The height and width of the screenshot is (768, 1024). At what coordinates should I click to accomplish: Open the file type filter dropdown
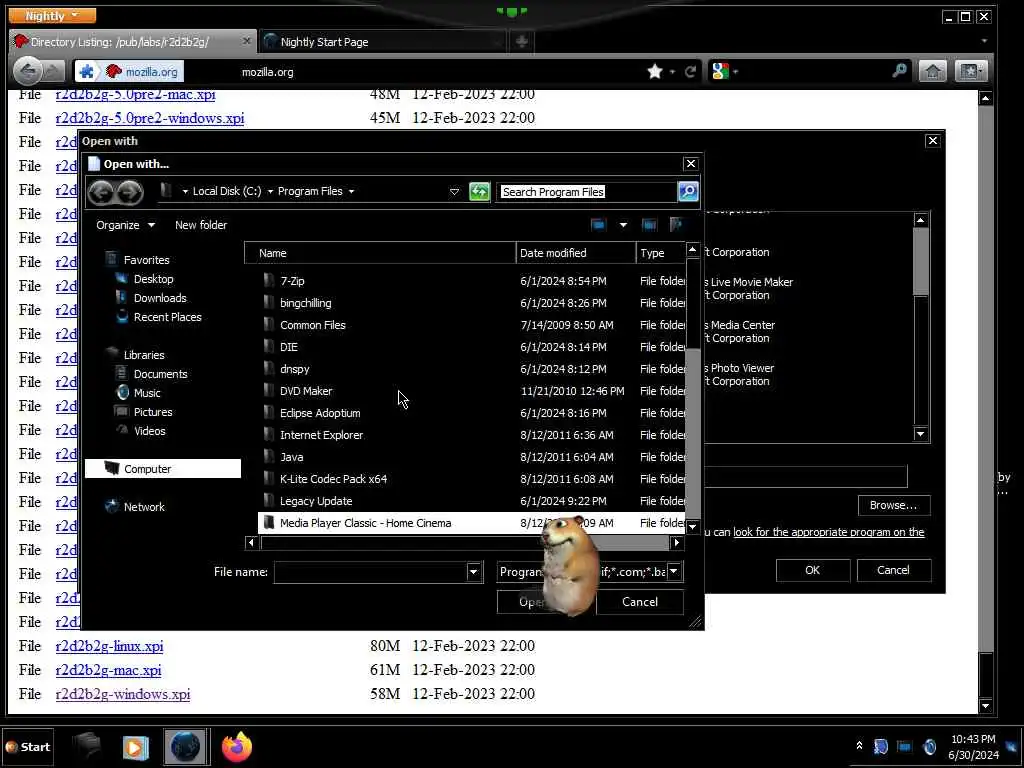coord(674,571)
